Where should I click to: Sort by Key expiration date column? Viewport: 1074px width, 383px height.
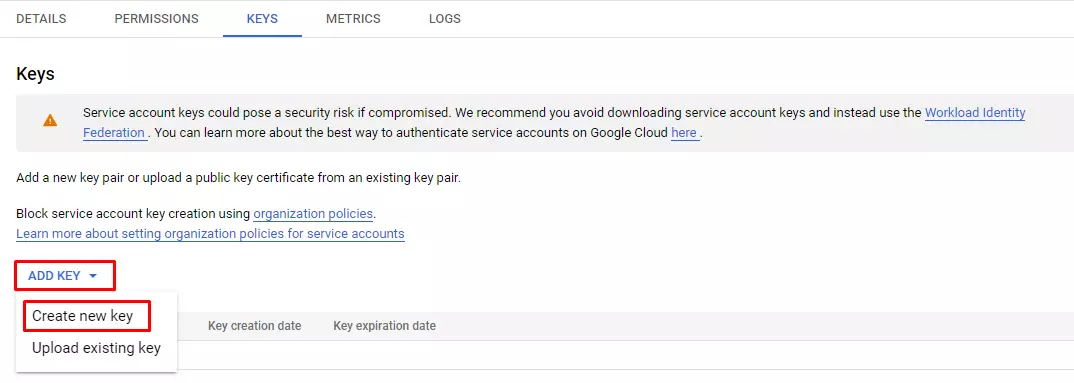click(384, 325)
